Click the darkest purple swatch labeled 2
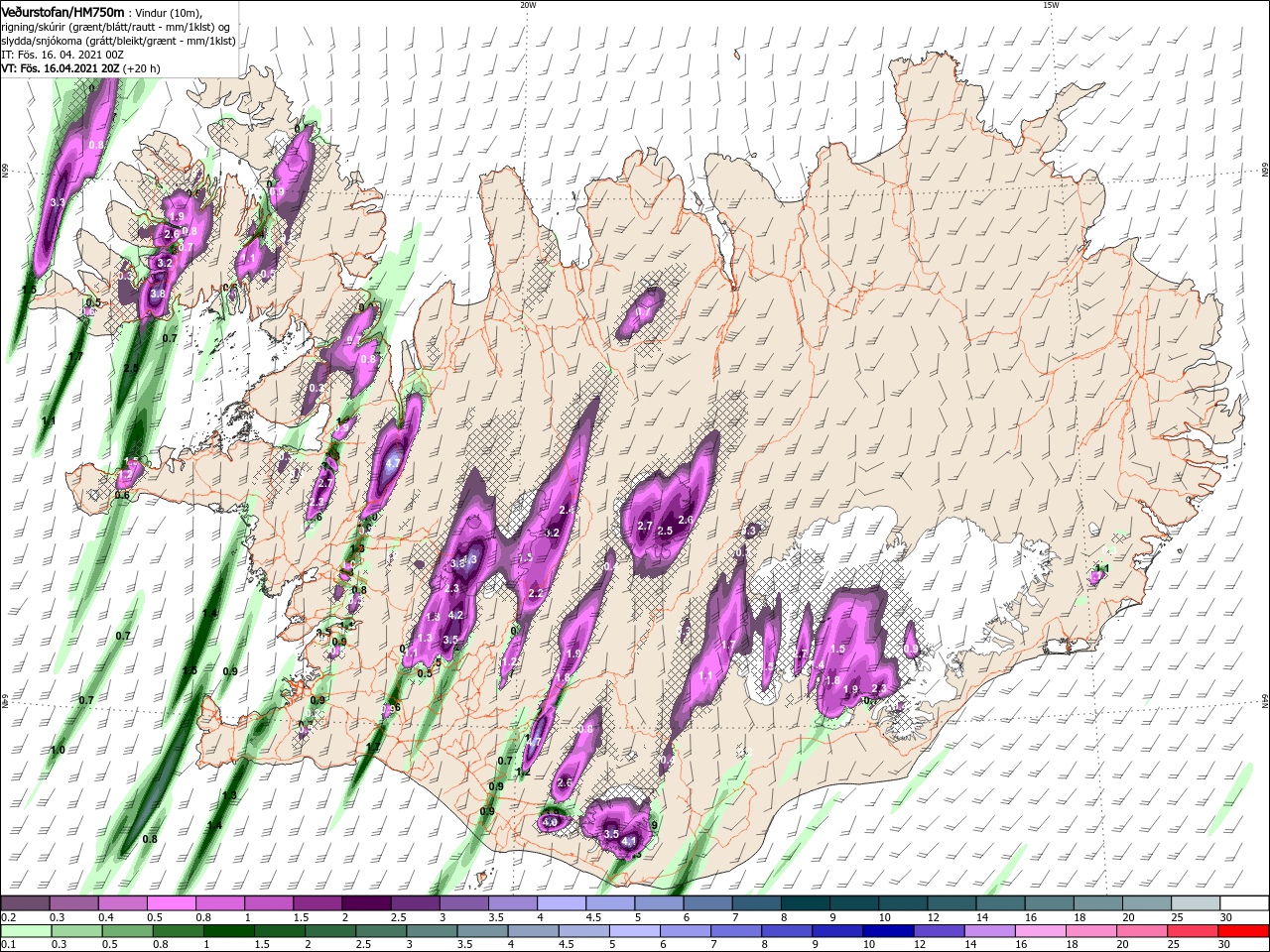1270x952 pixels. [365, 903]
